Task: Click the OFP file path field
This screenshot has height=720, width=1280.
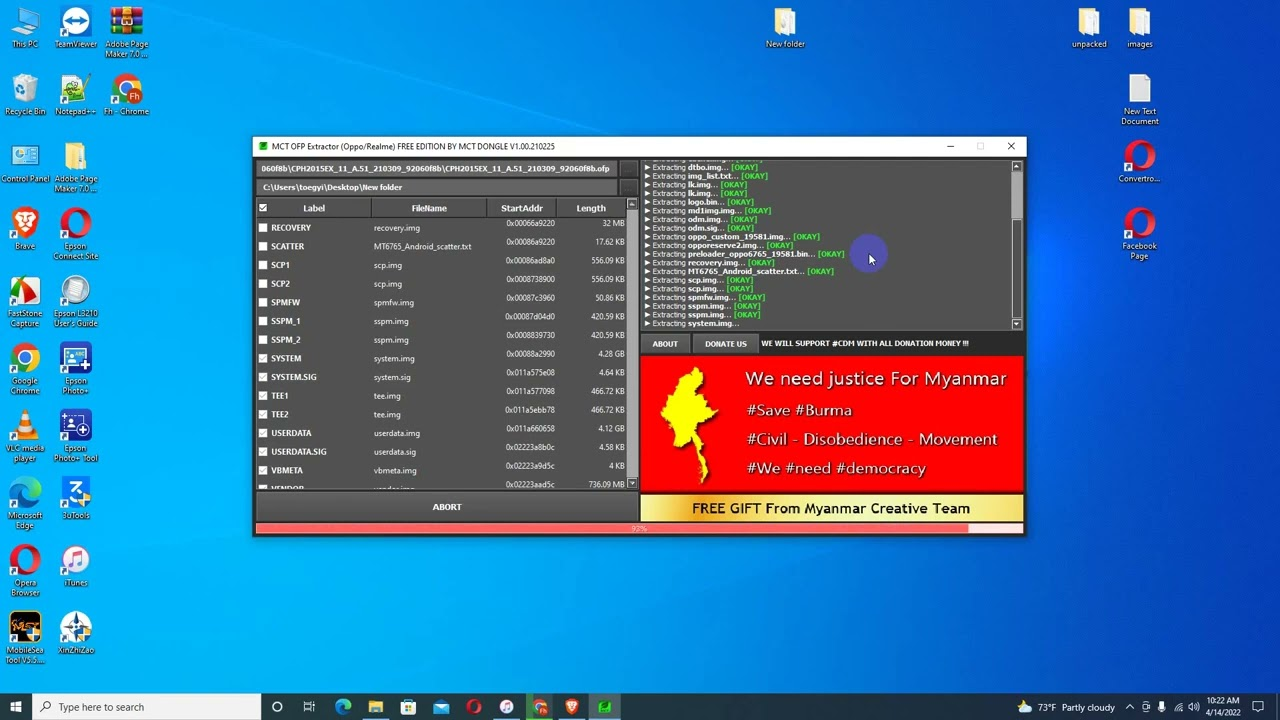Action: [437, 168]
